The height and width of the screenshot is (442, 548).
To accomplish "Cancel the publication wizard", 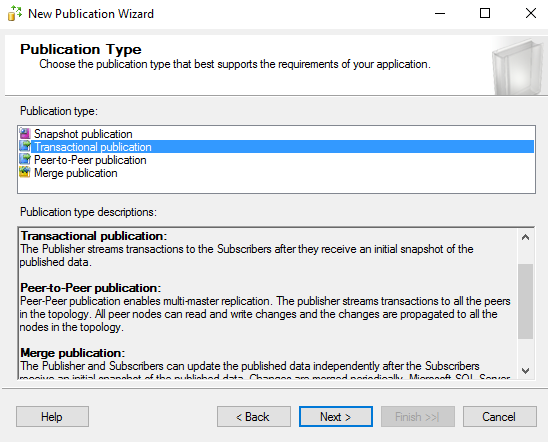I will click(500, 416).
